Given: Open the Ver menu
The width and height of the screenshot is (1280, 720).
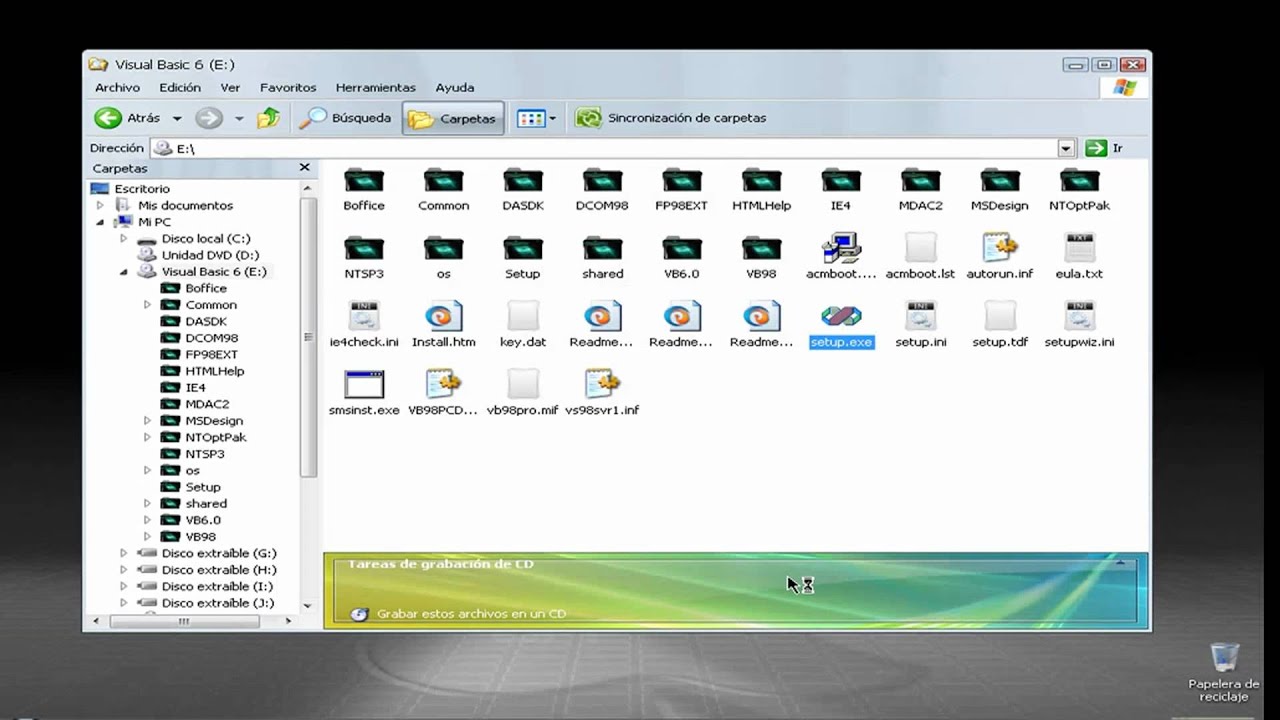Looking at the screenshot, I should (230, 88).
